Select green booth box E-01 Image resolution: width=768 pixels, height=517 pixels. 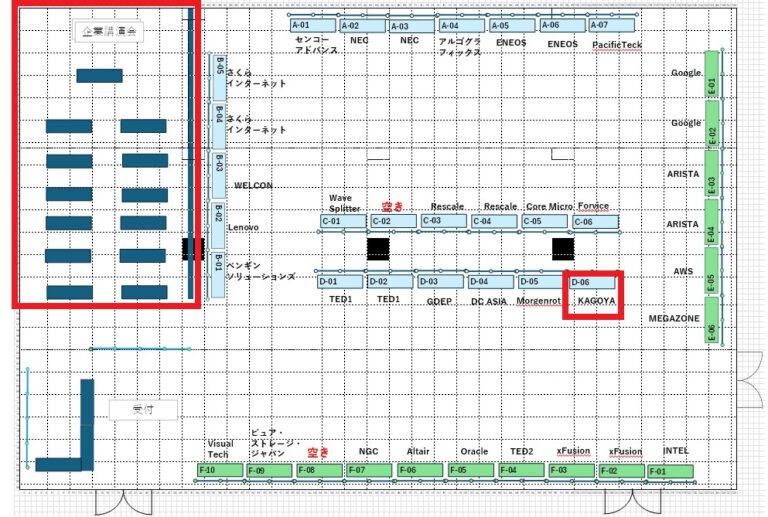pos(712,75)
